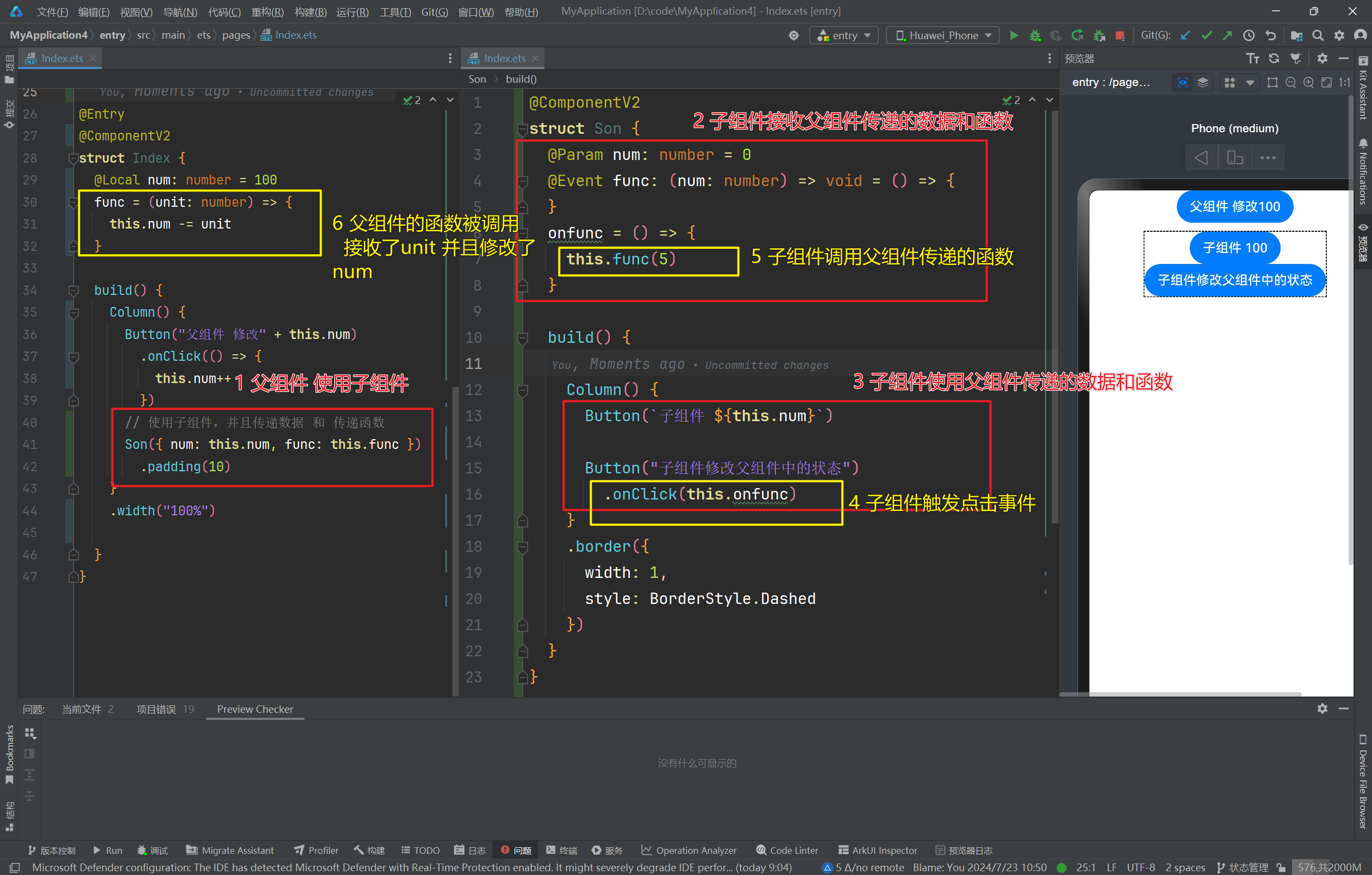Open the Code Linter tool window

coord(787,850)
